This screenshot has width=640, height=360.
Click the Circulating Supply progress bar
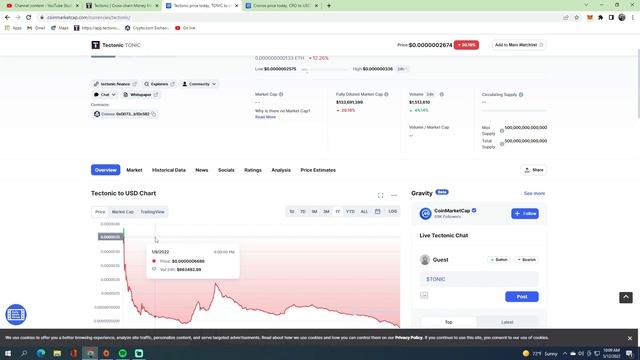point(514,110)
